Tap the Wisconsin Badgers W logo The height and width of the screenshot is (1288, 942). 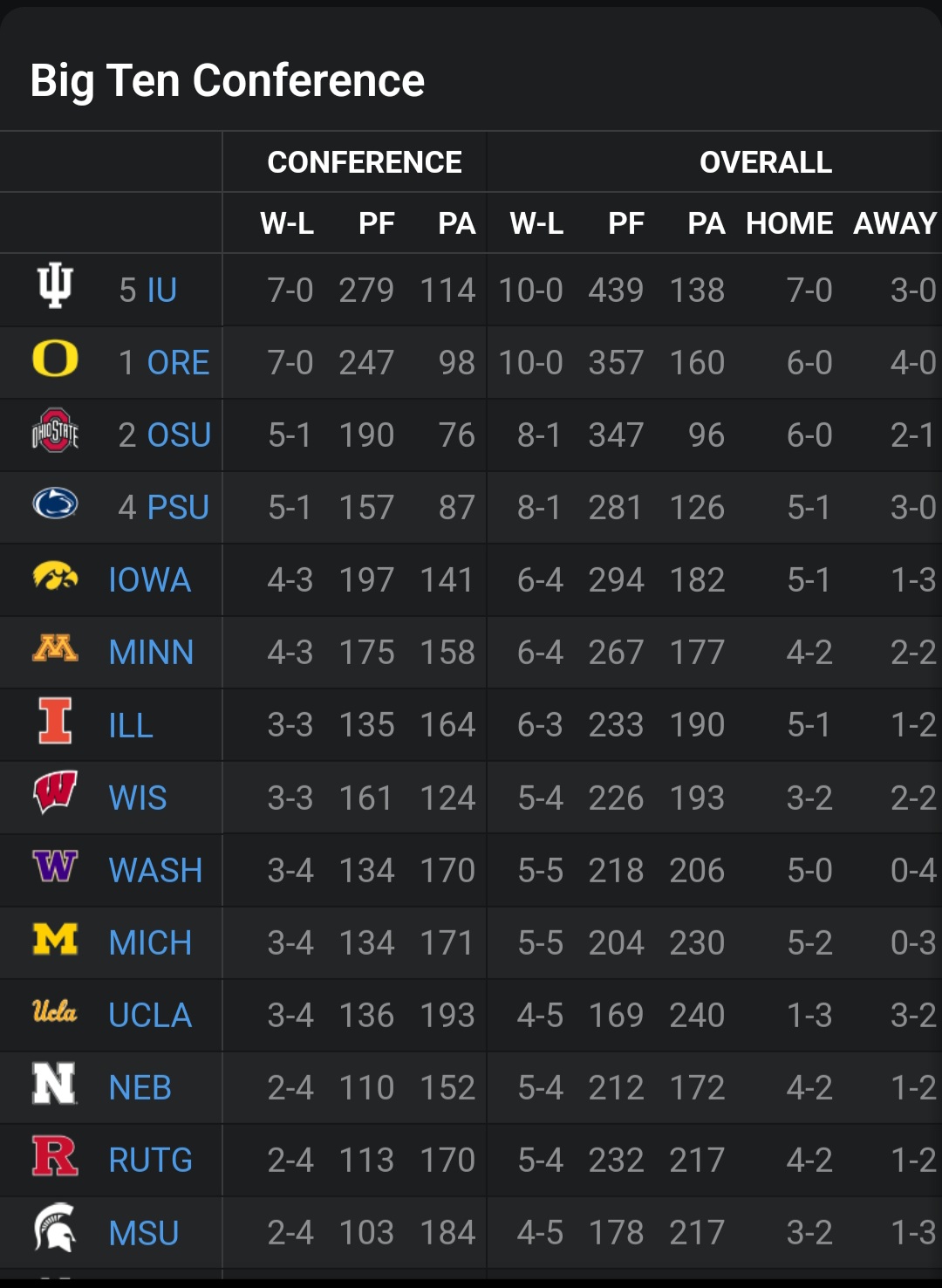[55, 792]
